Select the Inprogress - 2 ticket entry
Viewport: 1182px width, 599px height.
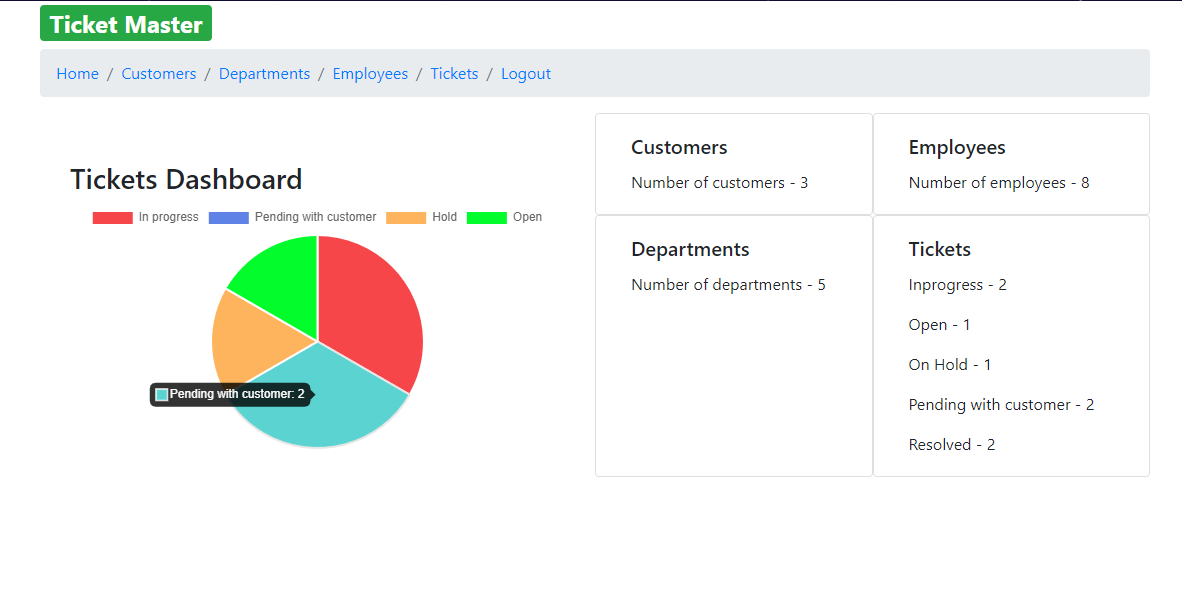(x=957, y=284)
